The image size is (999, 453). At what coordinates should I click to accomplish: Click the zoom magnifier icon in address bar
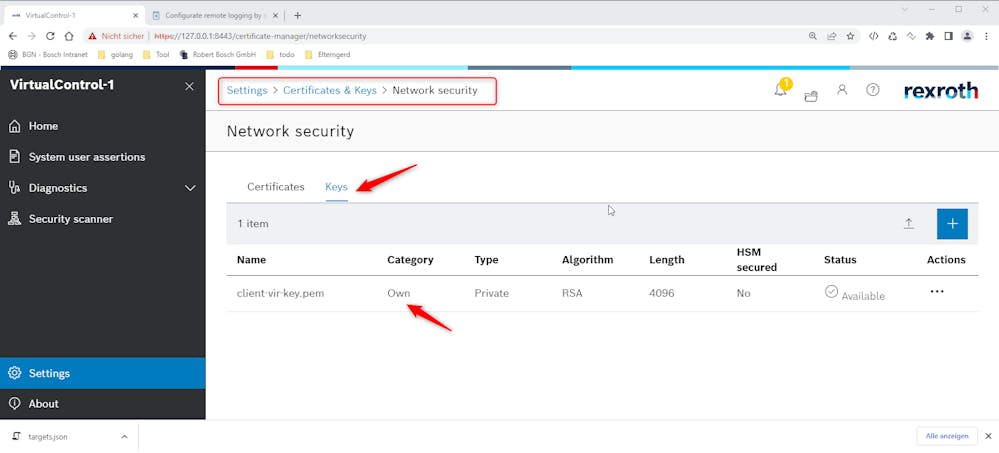click(812, 36)
